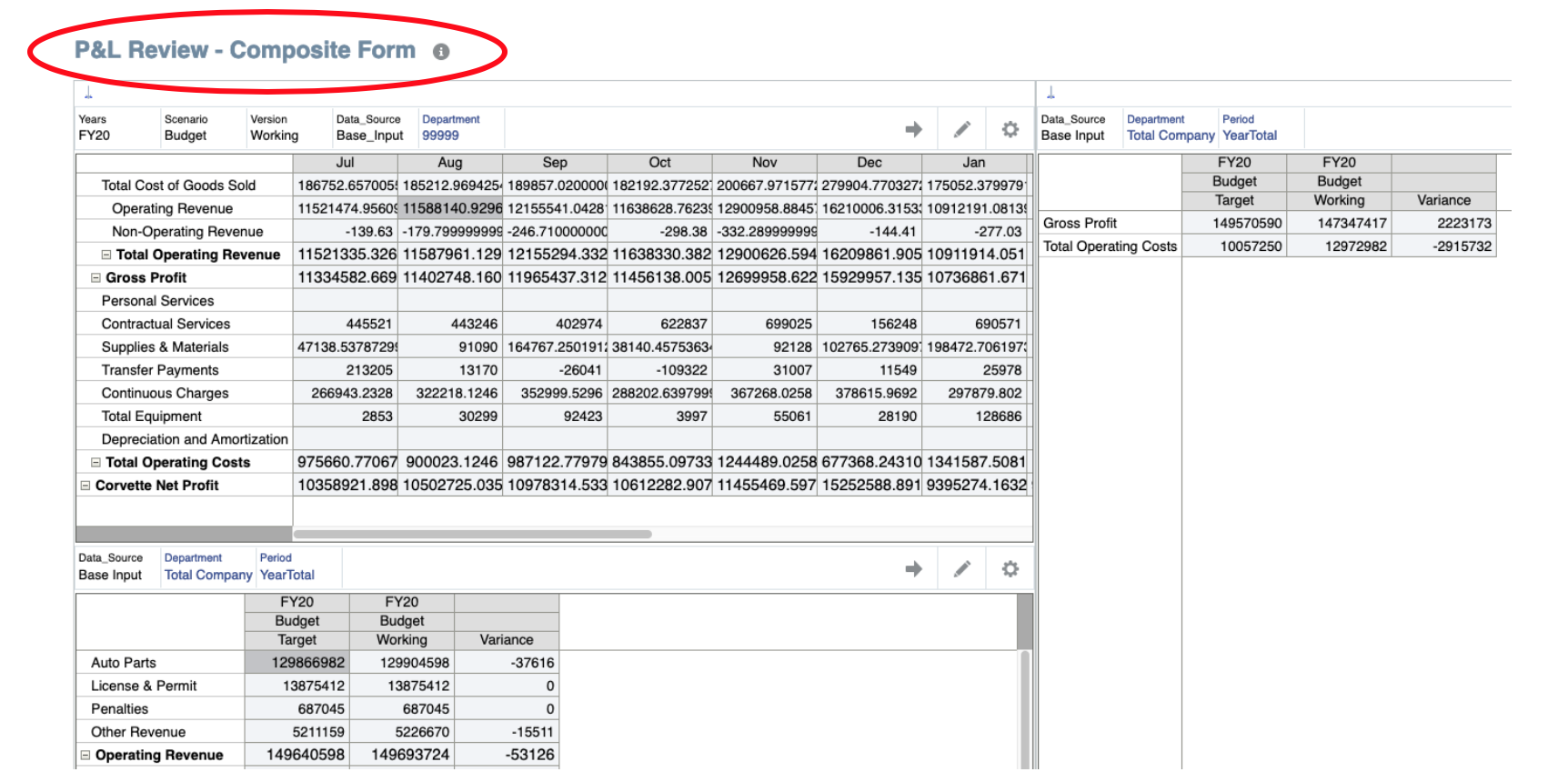Collapse the Total Operating Costs row in the main grid
This screenshot has height=782, width=1568.
(95, 462)
